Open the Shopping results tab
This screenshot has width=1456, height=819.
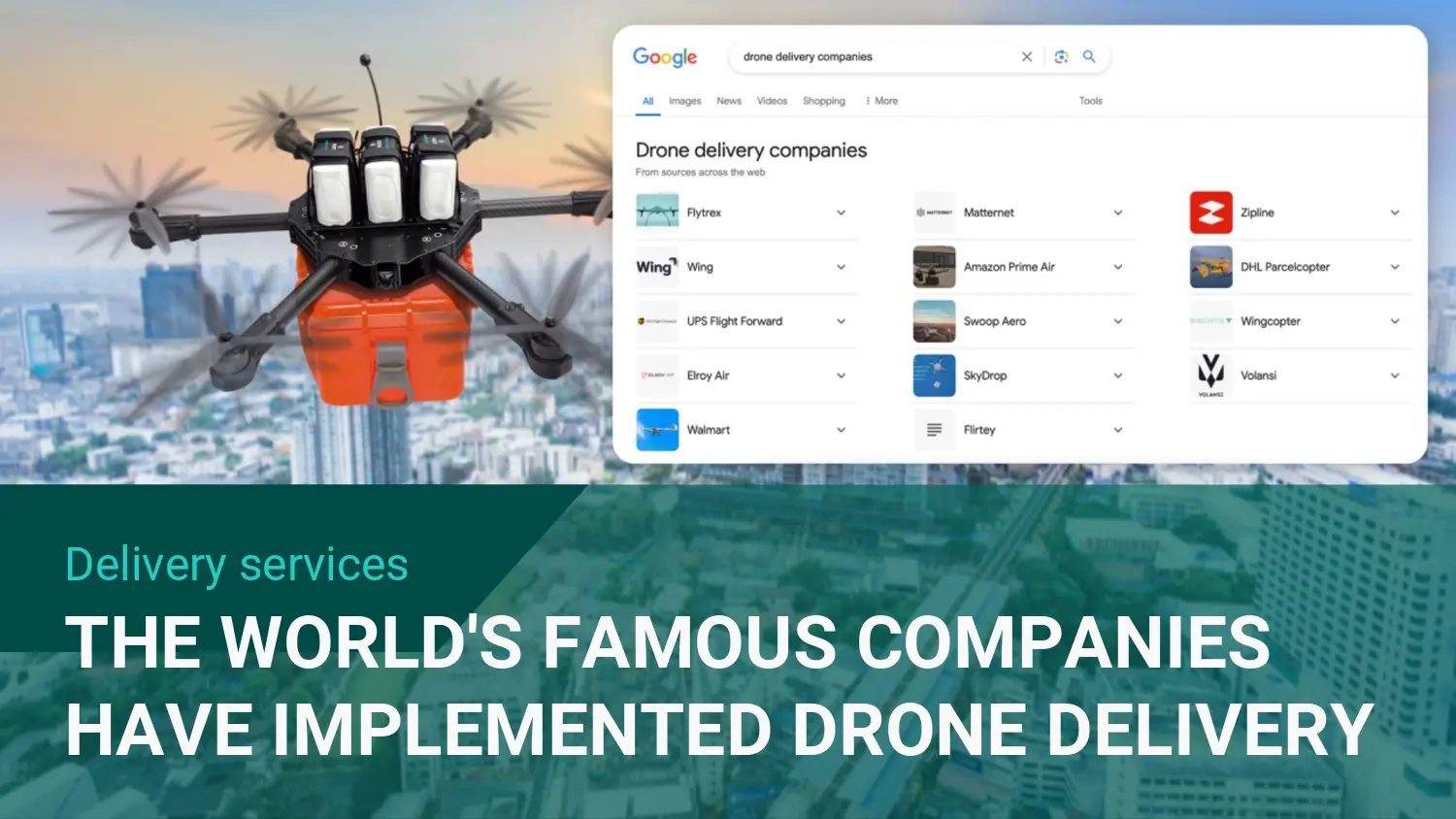tap(823, 101)
